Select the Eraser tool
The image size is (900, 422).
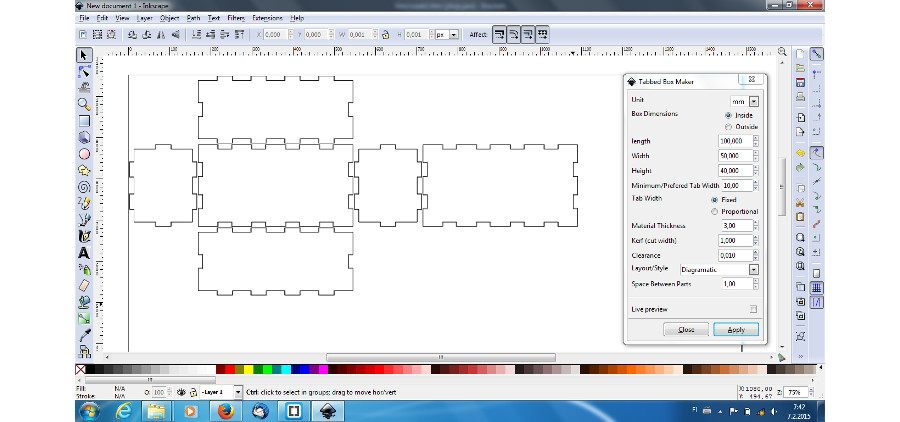(x=84, y=285)
